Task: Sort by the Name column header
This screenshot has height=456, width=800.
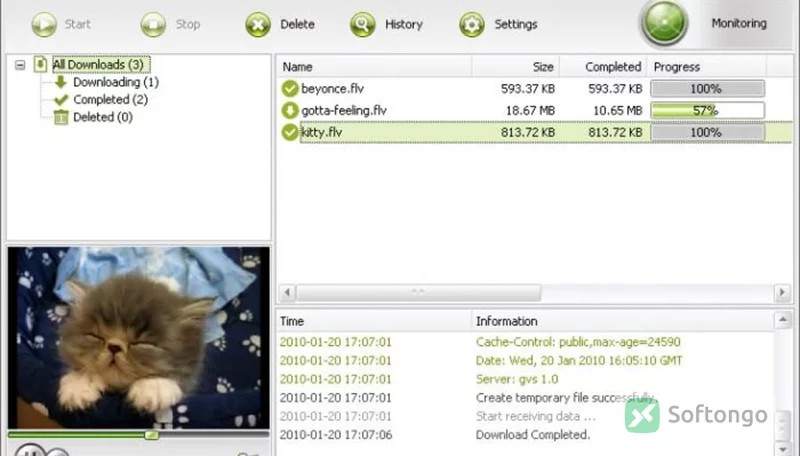Action: click(374, 67)
